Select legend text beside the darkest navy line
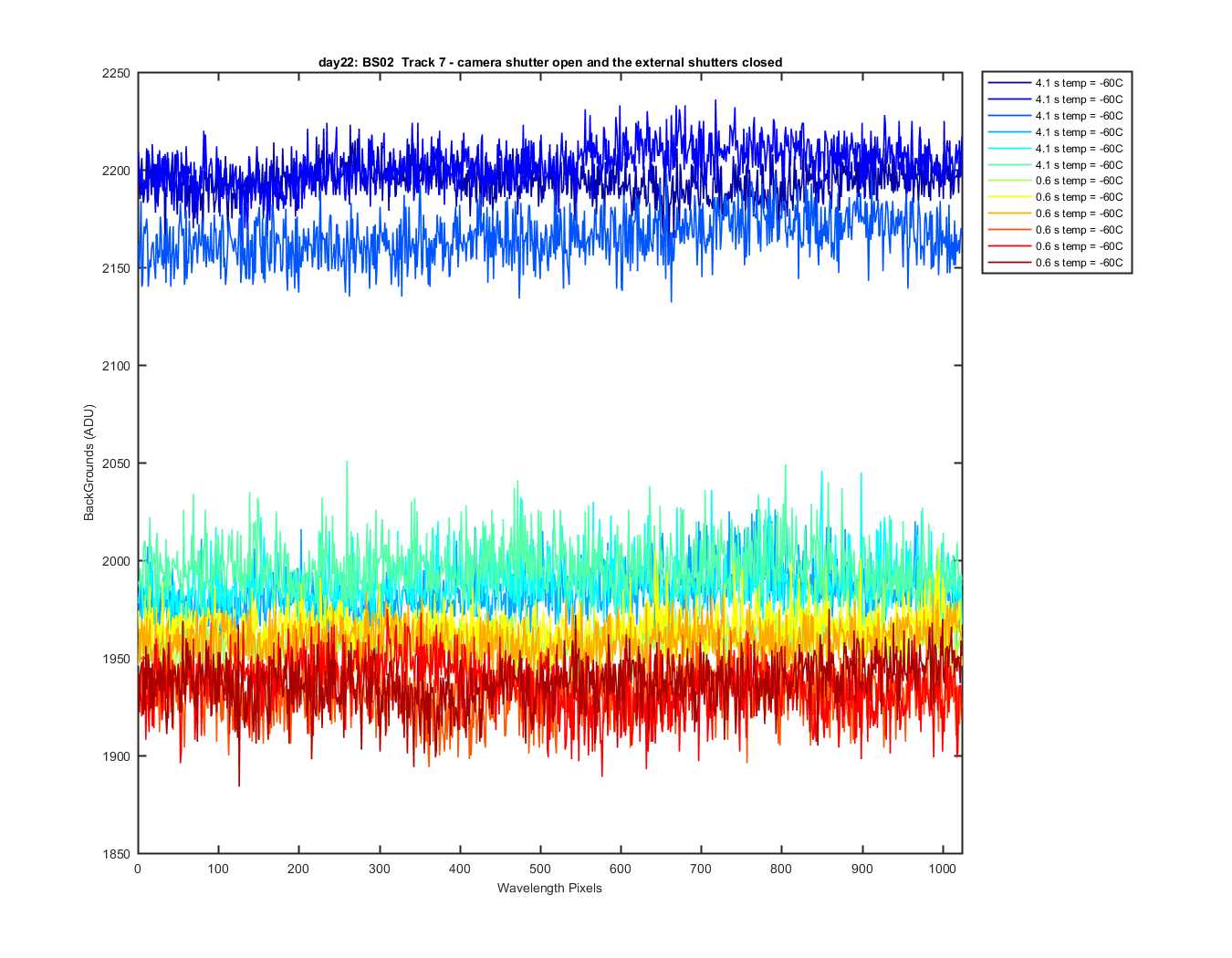Viewport: 1232px width, 958px height. point(1079,83)
